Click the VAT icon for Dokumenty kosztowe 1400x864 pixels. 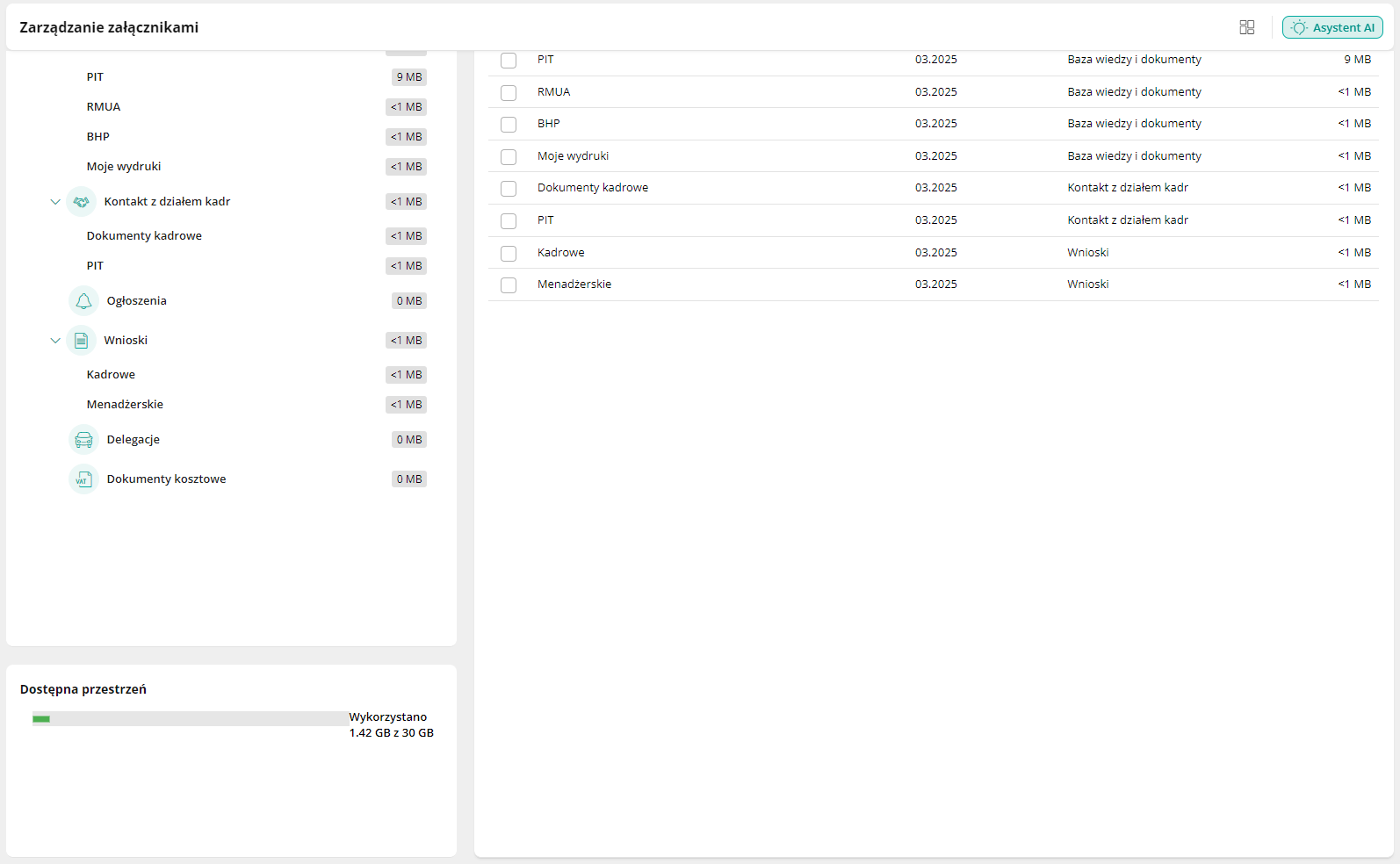click(83, 479)
